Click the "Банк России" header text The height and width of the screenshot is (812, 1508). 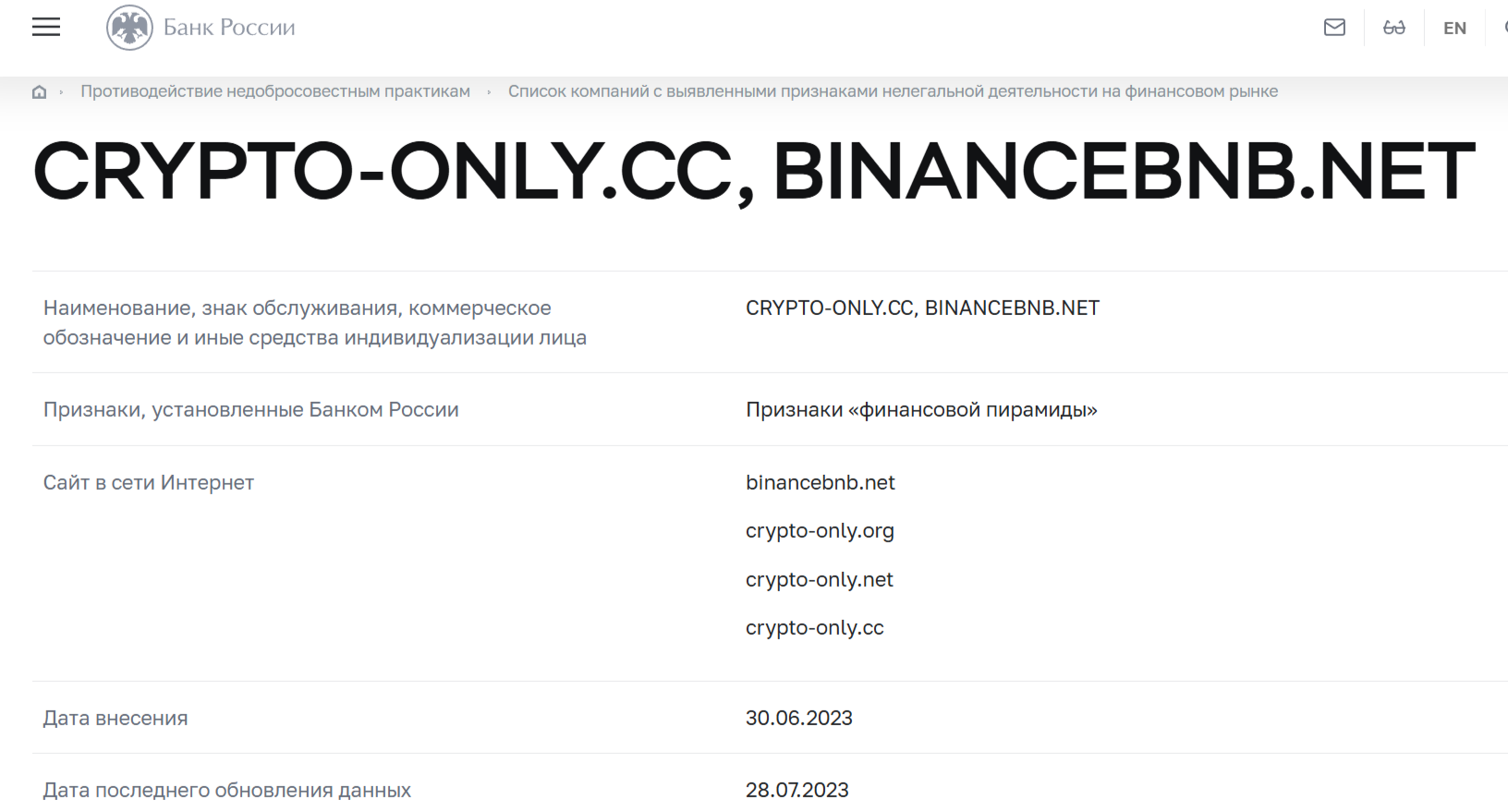click(x=229, y=28)
